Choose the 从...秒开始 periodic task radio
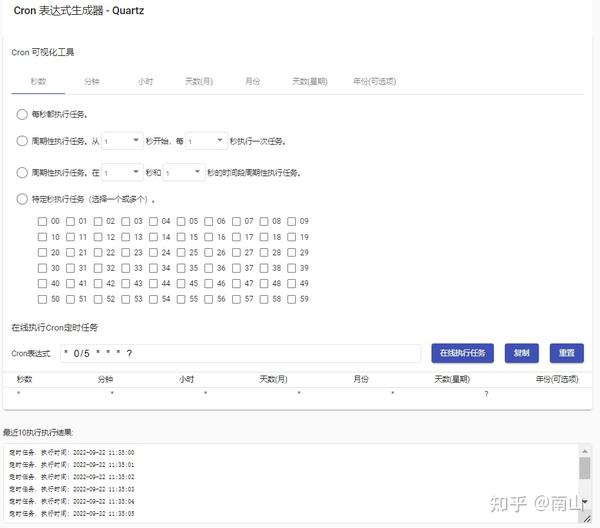This screenshot has width=600, height=528. point(22,141)
